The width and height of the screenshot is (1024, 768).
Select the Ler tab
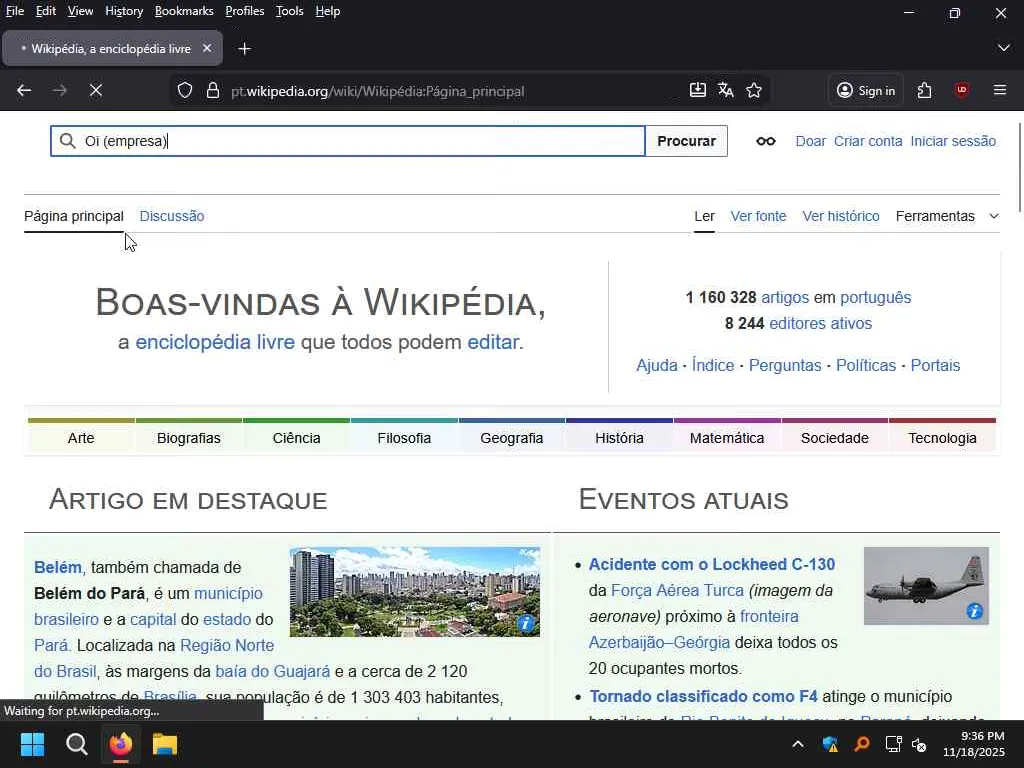click(704, 216)
